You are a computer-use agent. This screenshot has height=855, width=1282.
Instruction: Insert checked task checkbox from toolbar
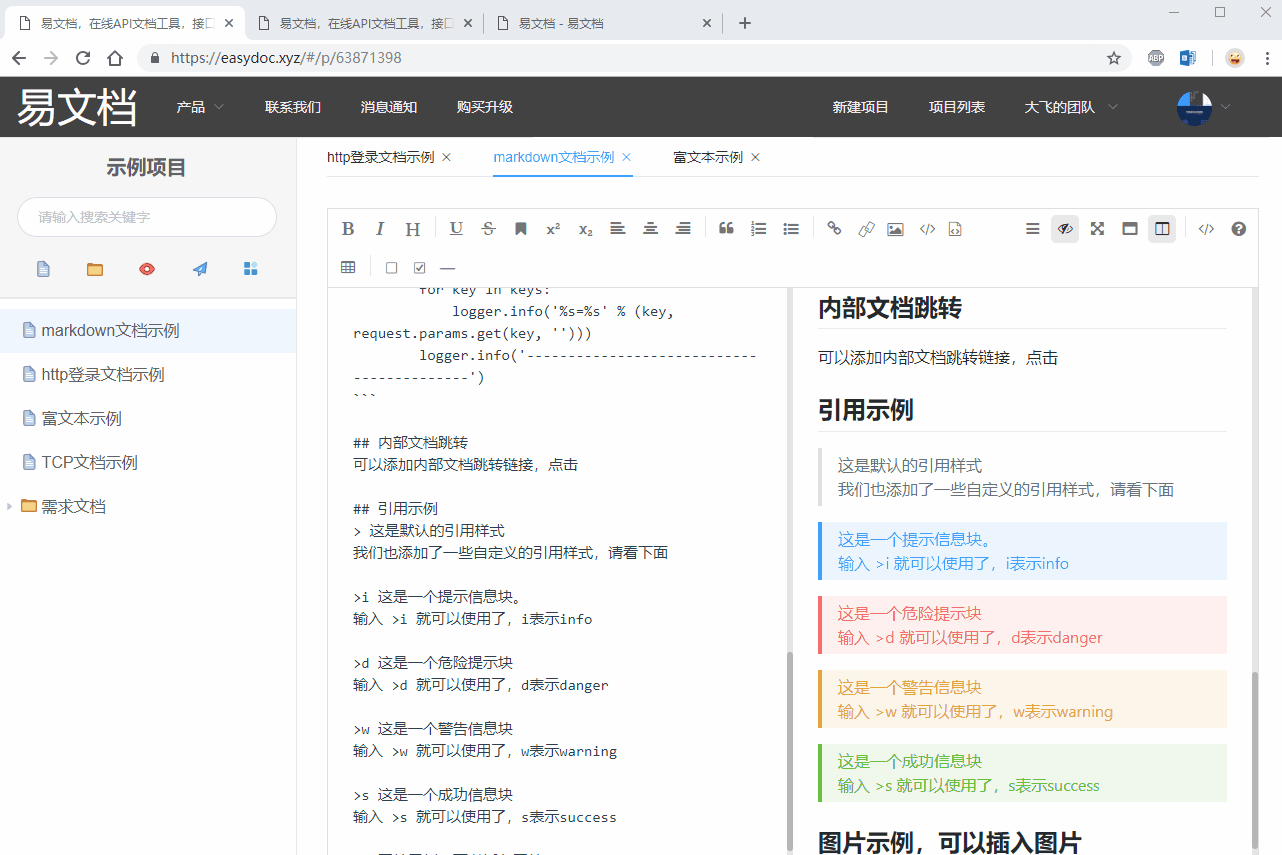click(x=419, y=267)
